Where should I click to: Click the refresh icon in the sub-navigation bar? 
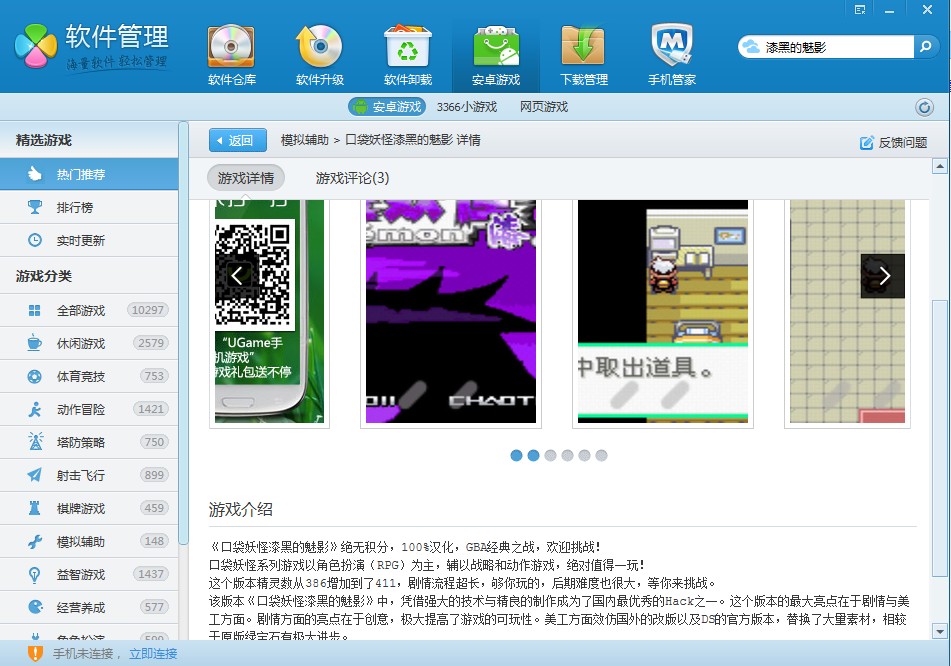(924, 107)
